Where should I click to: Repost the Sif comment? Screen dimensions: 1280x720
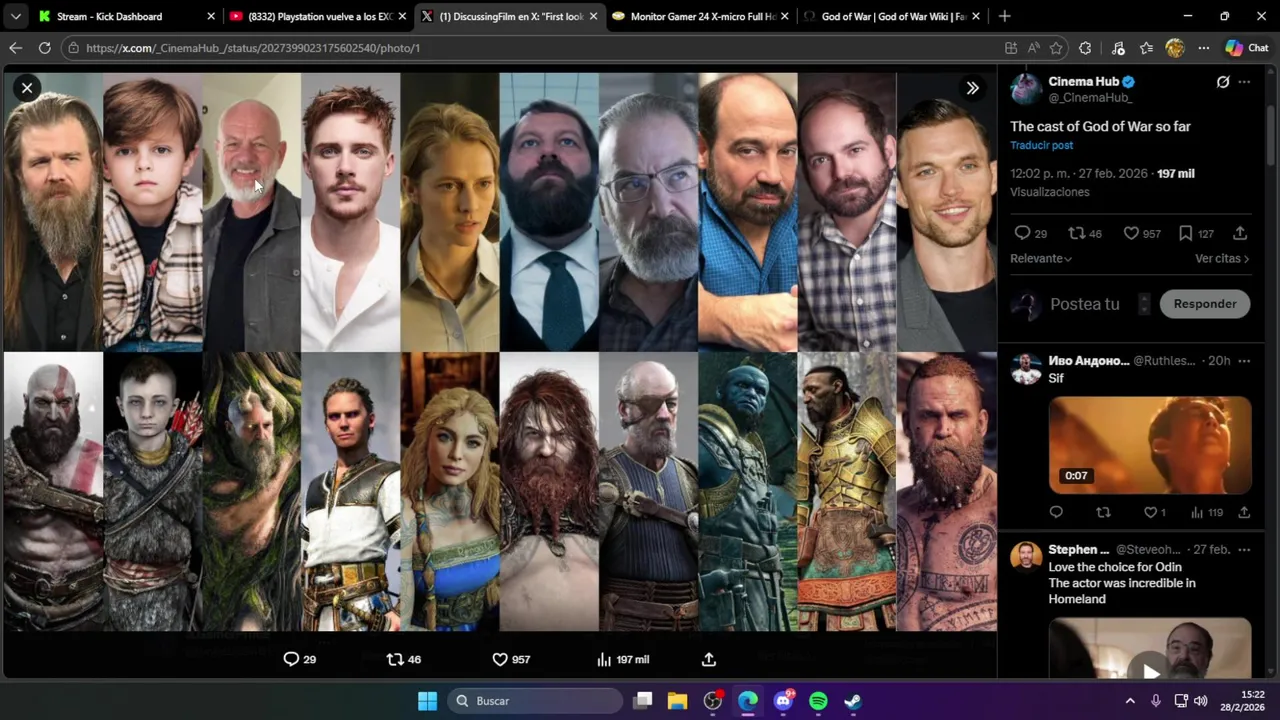click(1103, 512)
